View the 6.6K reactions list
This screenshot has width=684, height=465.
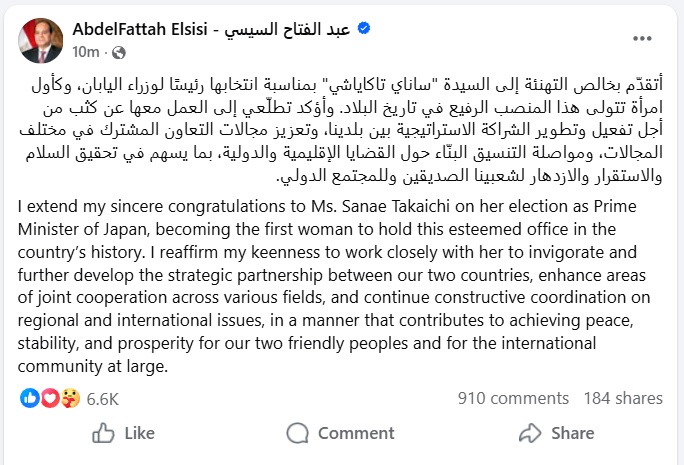103,398
